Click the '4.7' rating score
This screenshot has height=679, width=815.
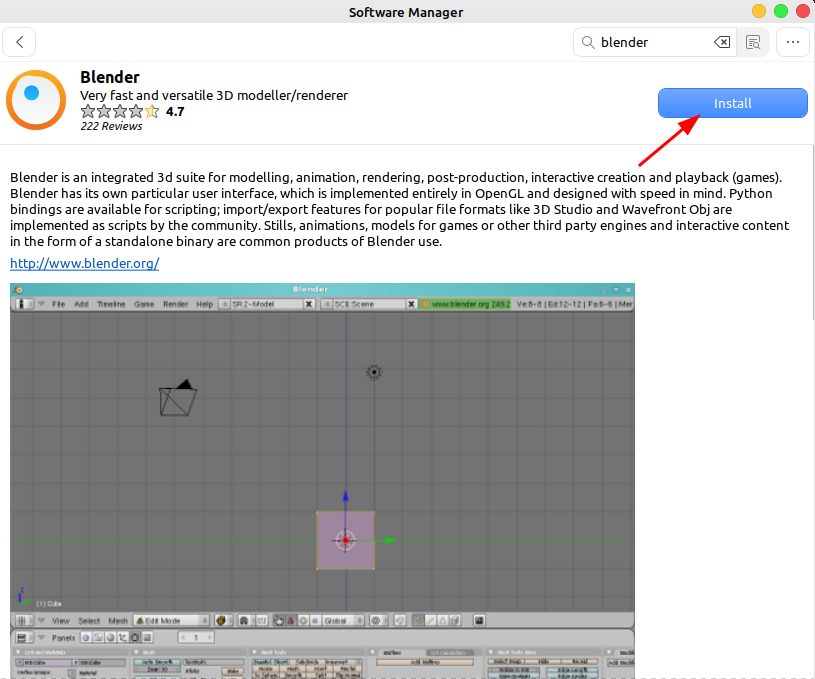[x=175, y=112]
